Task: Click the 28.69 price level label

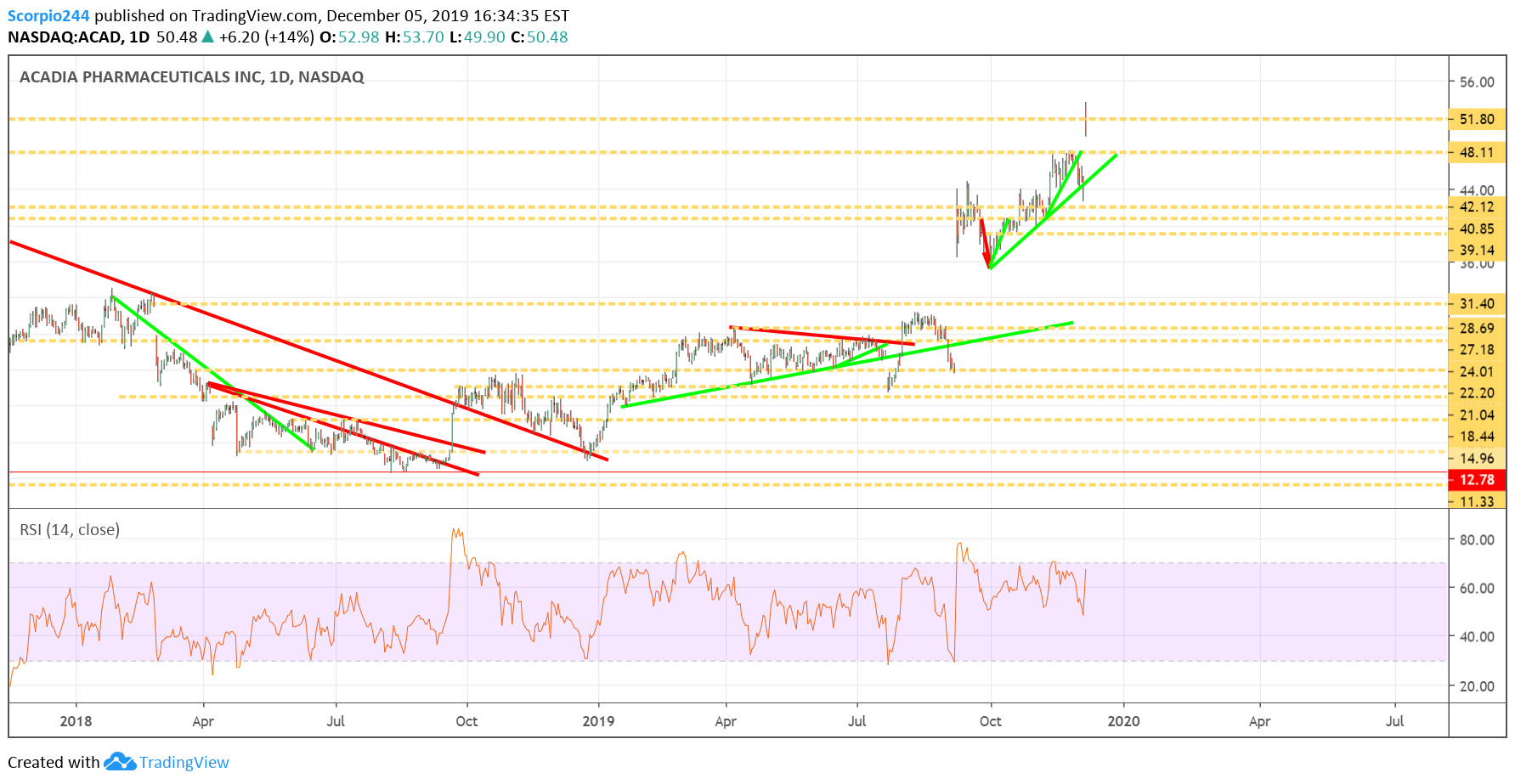Action: (x=1477, y=328)
